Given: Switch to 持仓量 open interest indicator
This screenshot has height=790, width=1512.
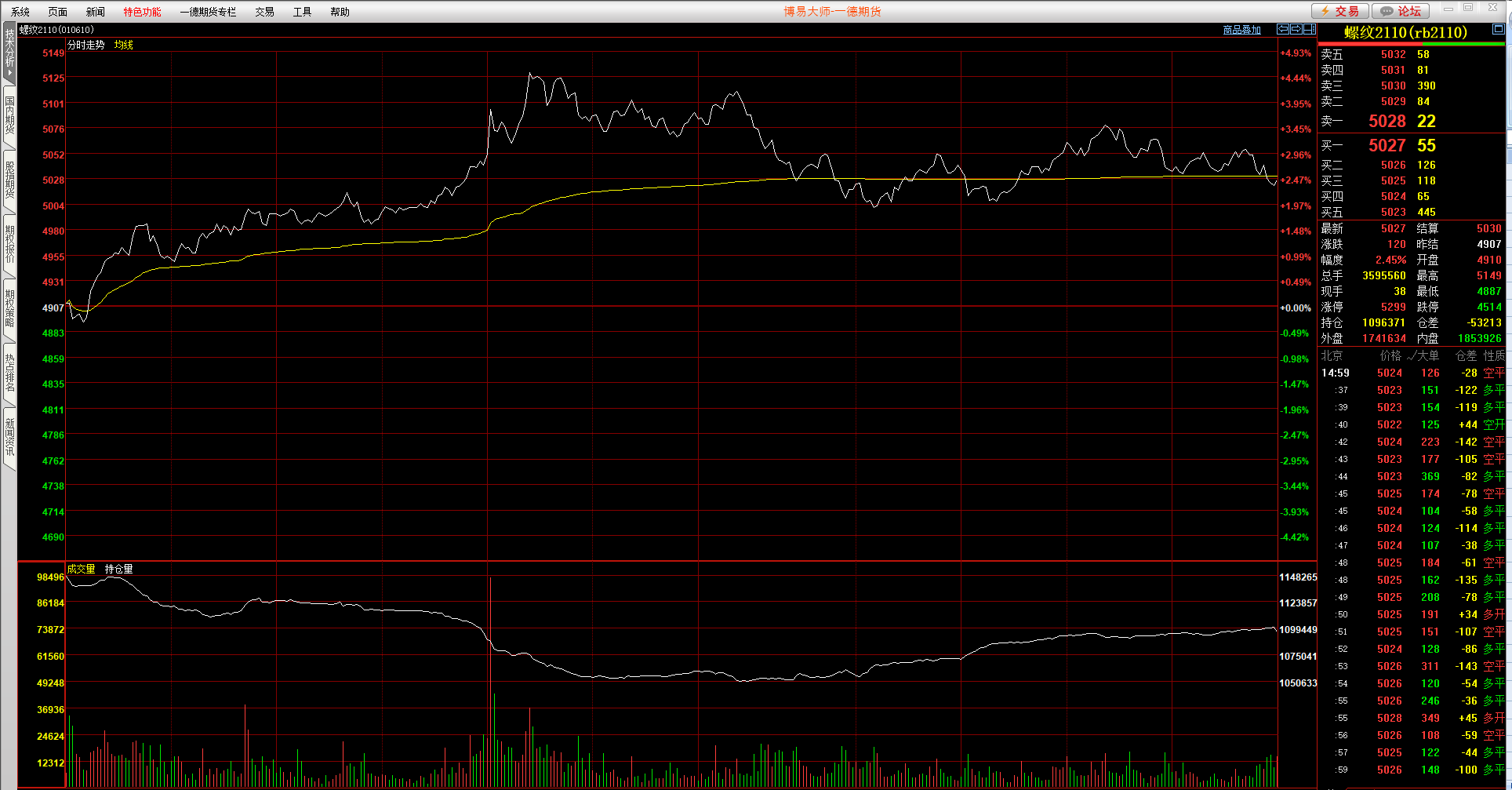Looking at the screenshot, I should [x=119, y=569].
